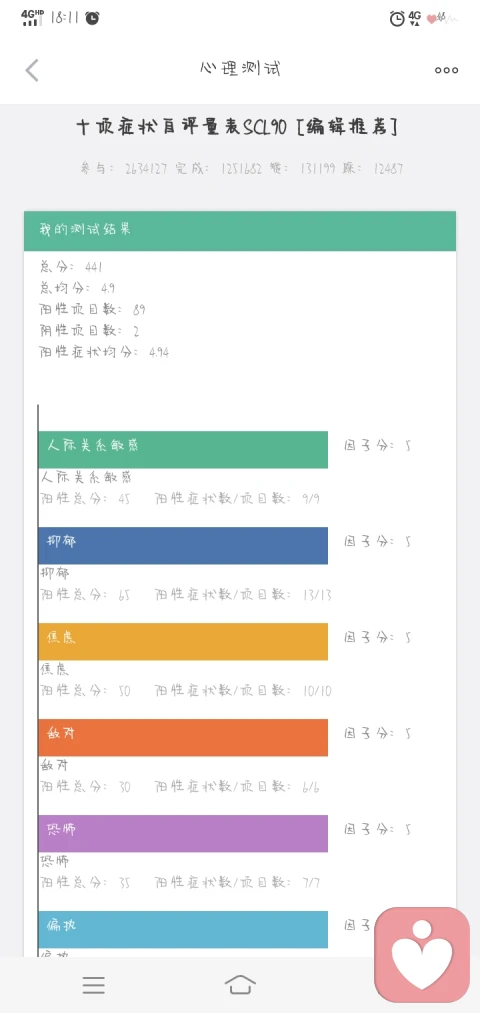Select the purple 恐怖 bar
Image resolution: width=480 pixels, height=1013 pixels.
[183, 833]
